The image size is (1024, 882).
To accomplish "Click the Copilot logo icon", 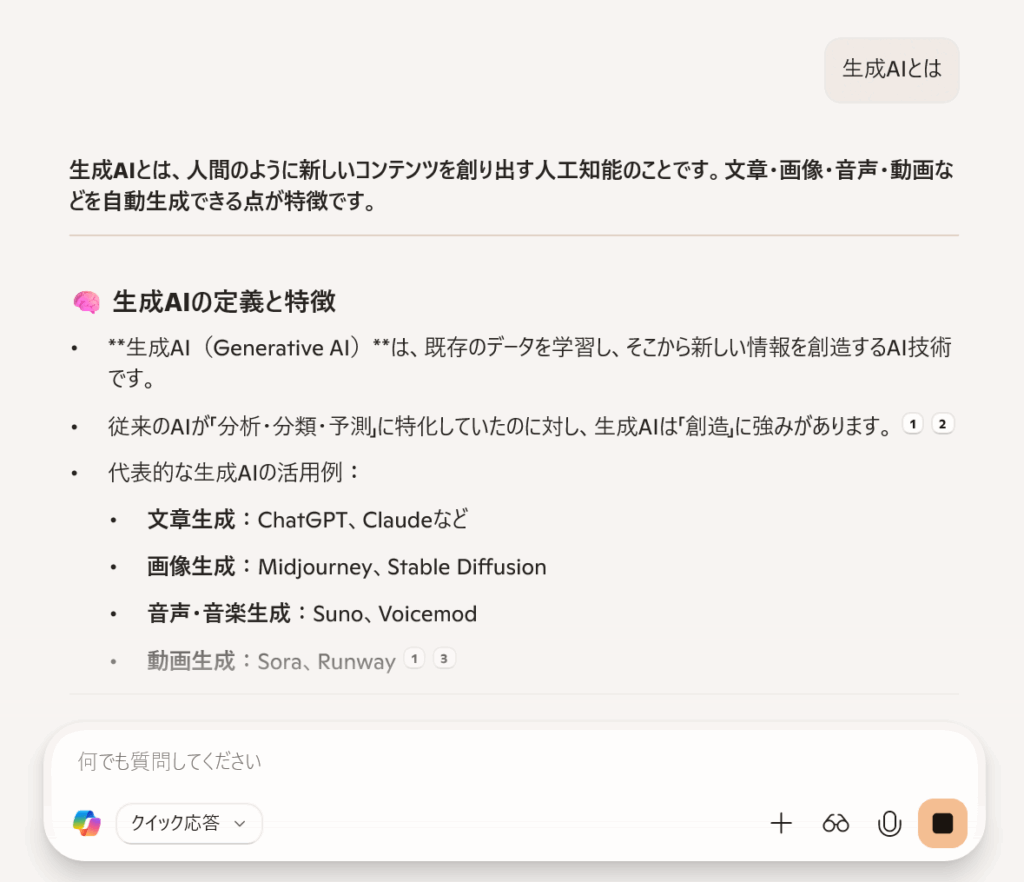I will (87, 823).
